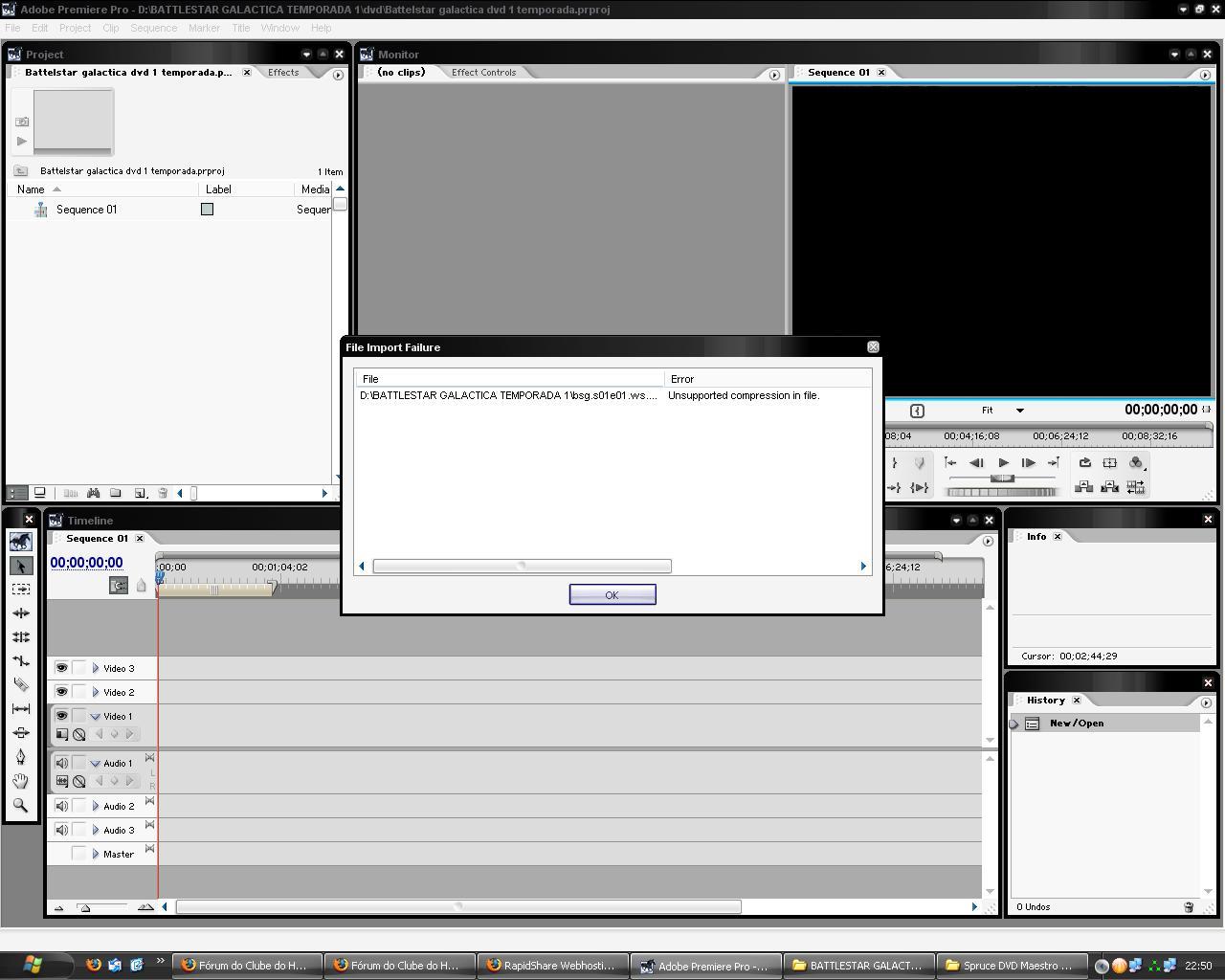Open Output color mode button in Monitor
Viewport: 1225px width, 980px height.
(1136, 462)
